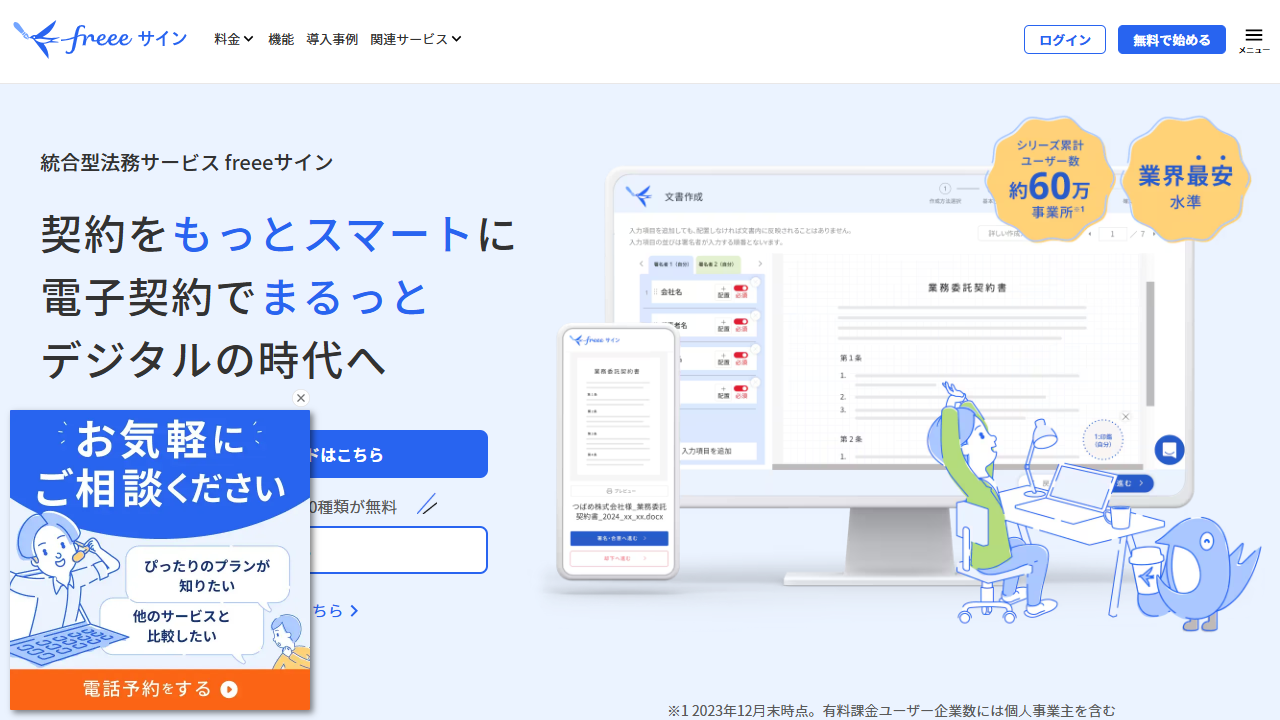Click the ※1 2023年12月末時点 footnote text

[x=892, y=711]
